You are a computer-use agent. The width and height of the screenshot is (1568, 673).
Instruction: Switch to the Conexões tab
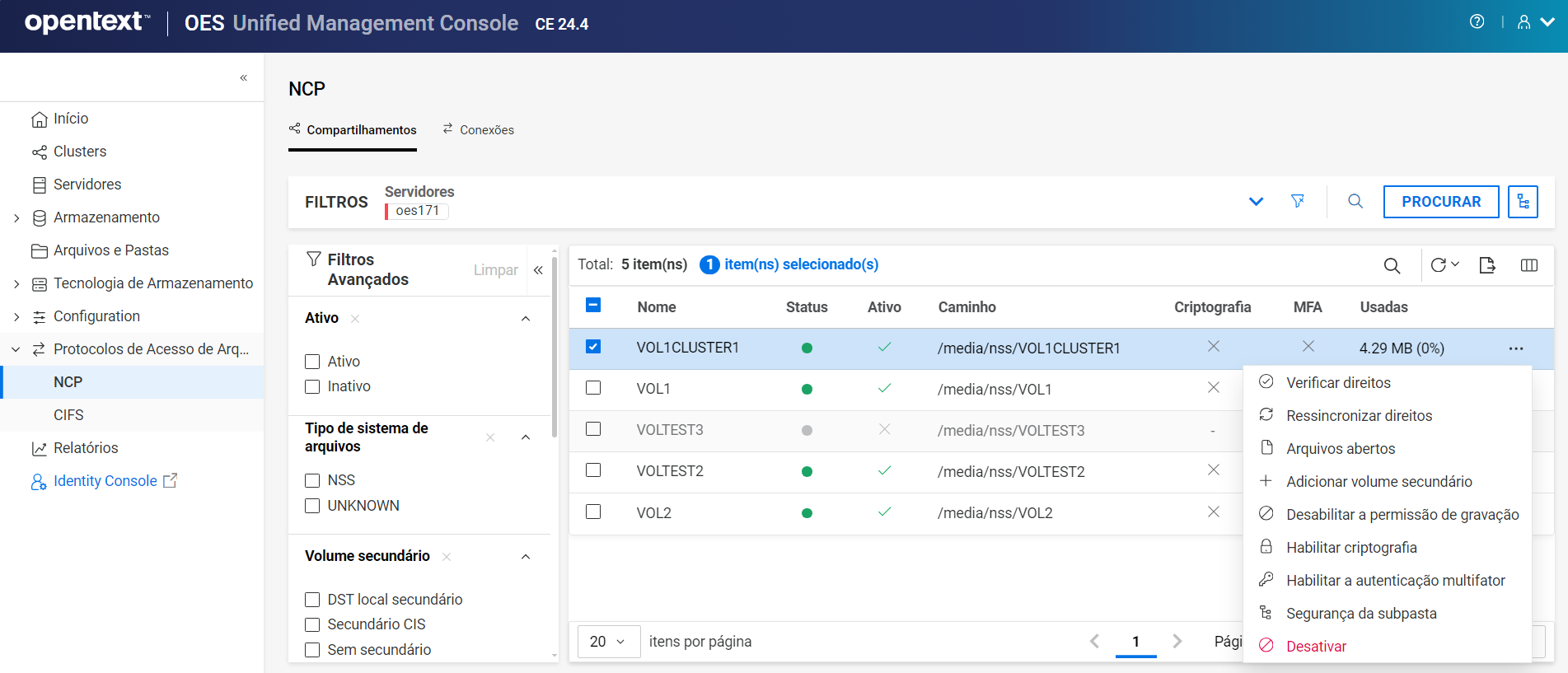click(x=478, y=130)
